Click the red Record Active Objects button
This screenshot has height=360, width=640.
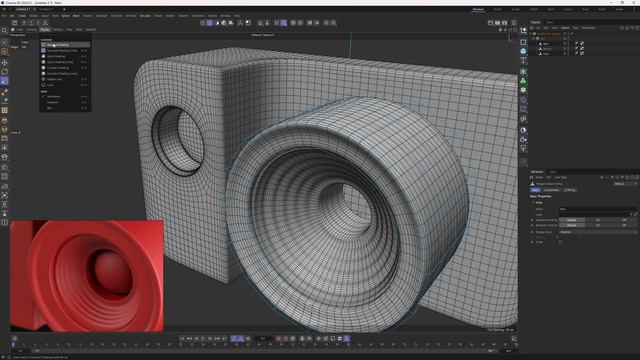(x=278, y=338)
